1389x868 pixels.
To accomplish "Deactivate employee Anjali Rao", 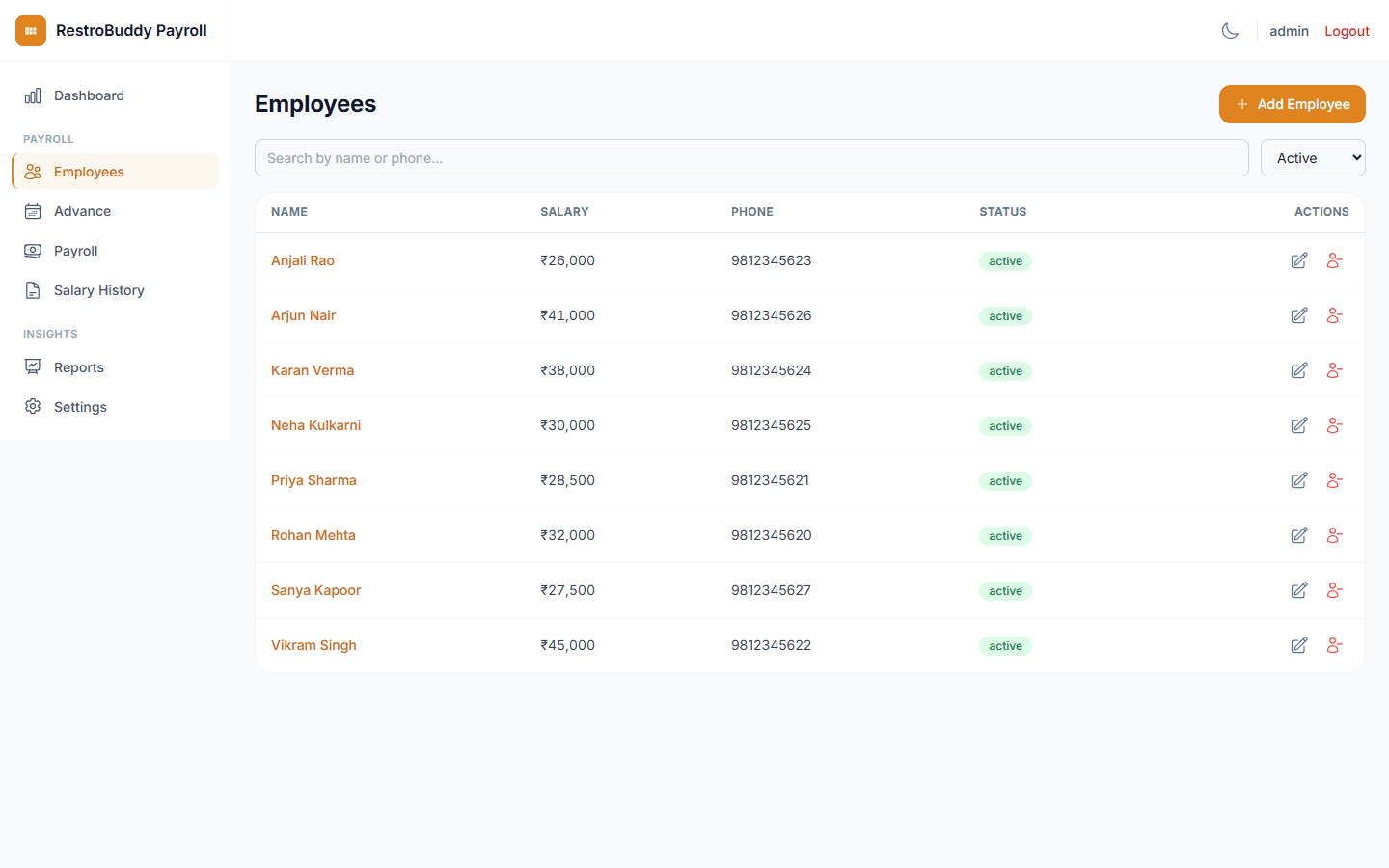I will coord(1334,260).
